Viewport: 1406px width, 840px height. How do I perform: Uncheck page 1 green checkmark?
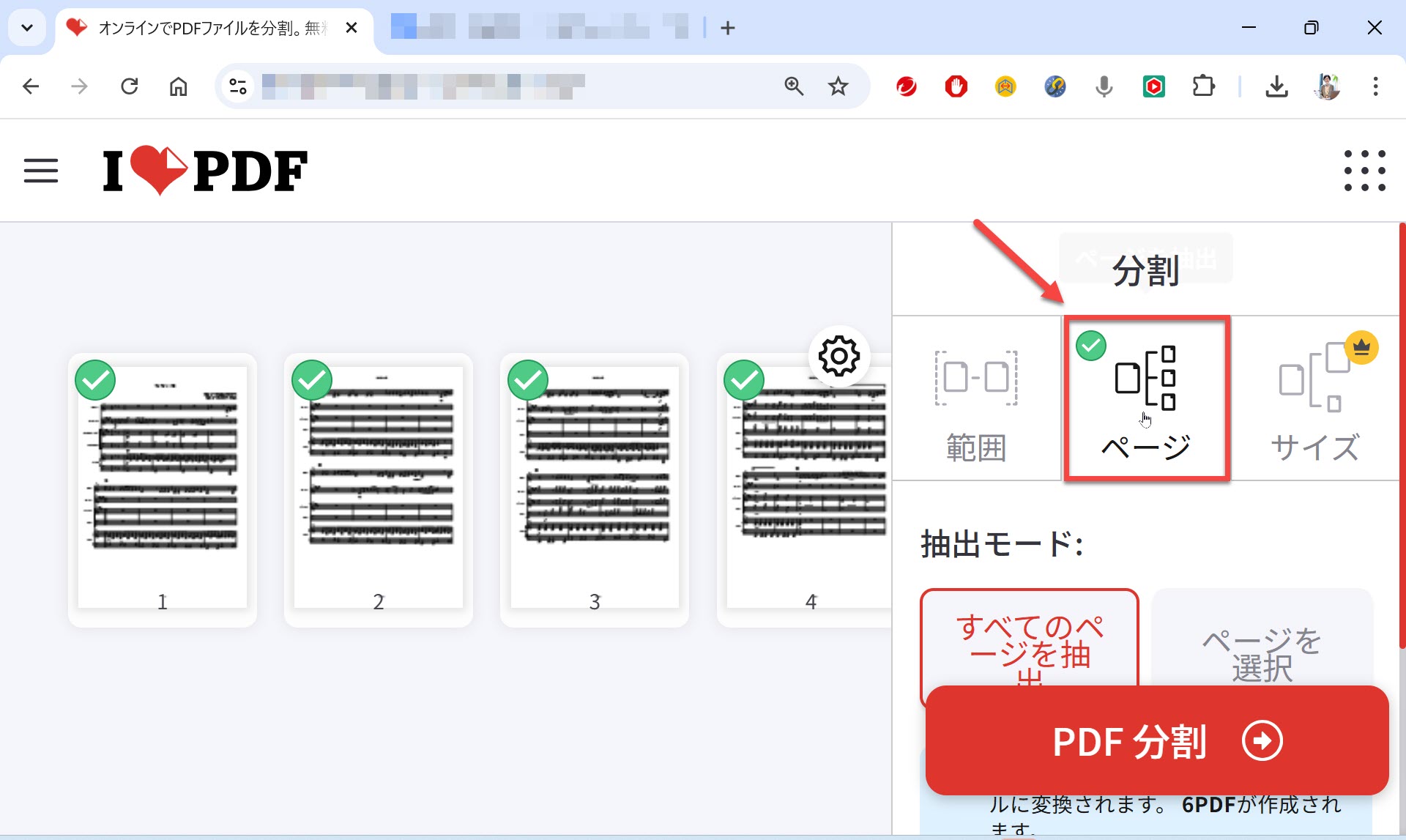click(x=95, y=380)
